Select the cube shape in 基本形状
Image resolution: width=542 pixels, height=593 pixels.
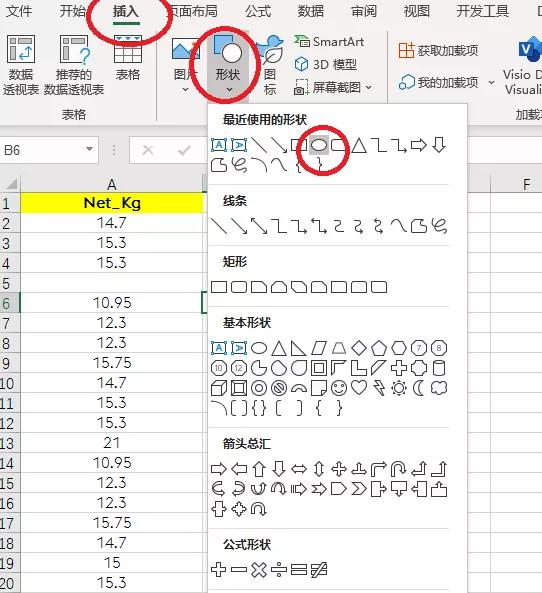coord(219,388)
